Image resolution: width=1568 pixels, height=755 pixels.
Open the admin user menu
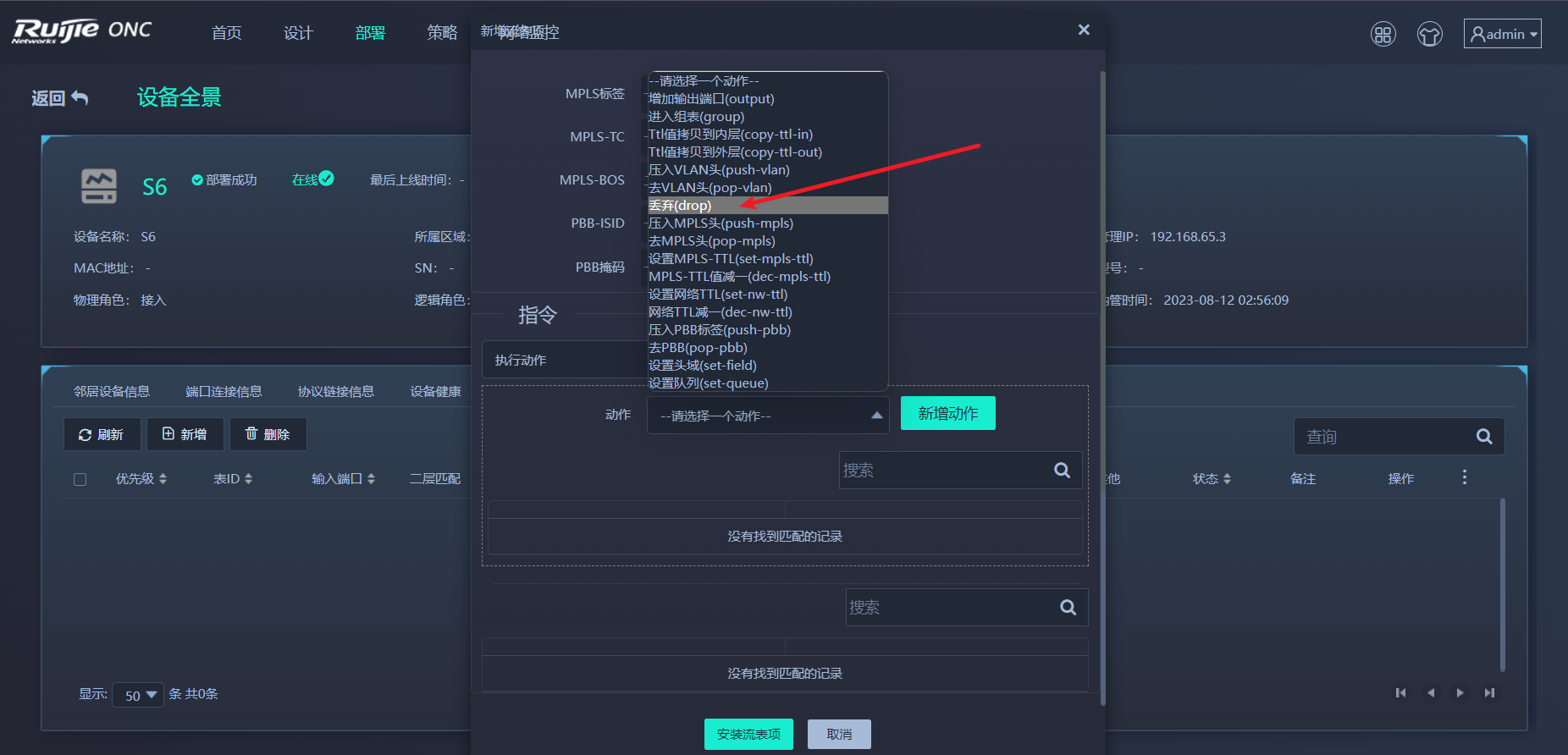(1502, 34)
